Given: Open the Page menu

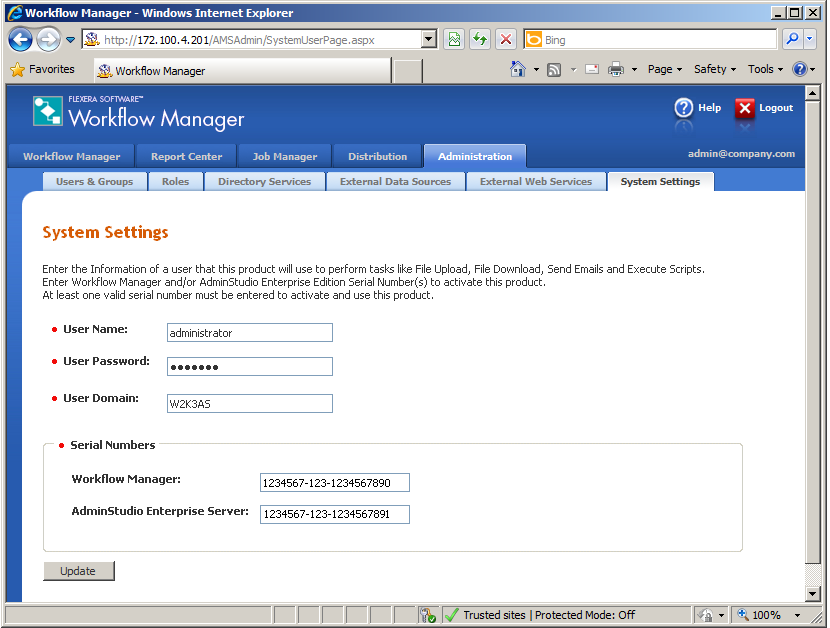Looking at the screenshot, I should coord(665,69).
